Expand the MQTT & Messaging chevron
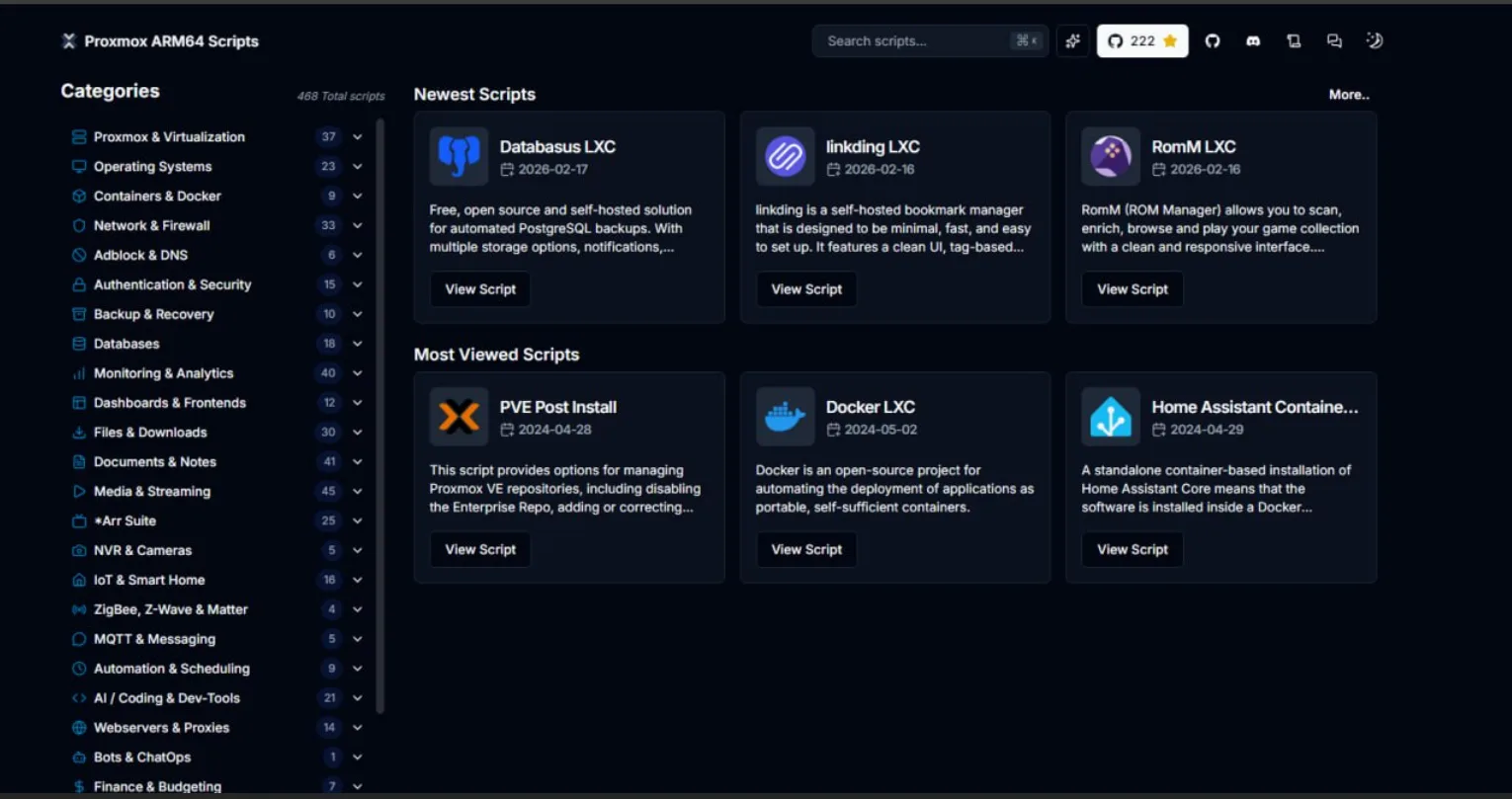Image resolution: width=1512 pixels, height=799 pixels. point(357,639)
